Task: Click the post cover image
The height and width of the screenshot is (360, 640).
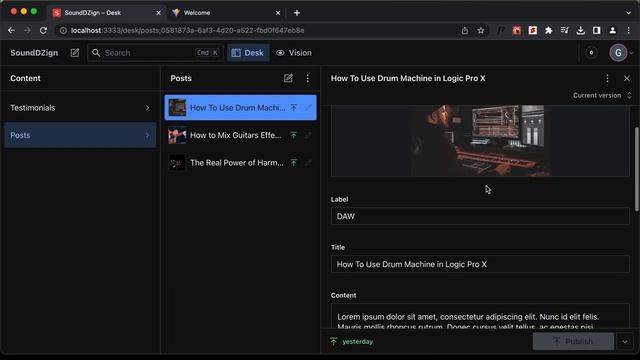Action: pos(480,141)
